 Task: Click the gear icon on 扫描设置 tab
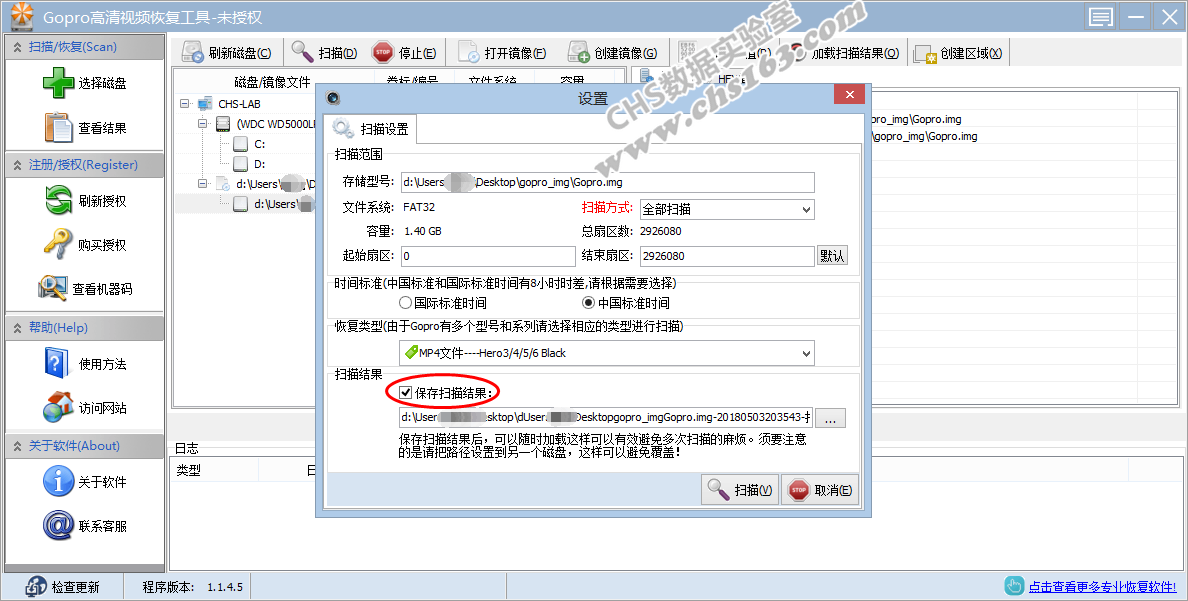343,128
